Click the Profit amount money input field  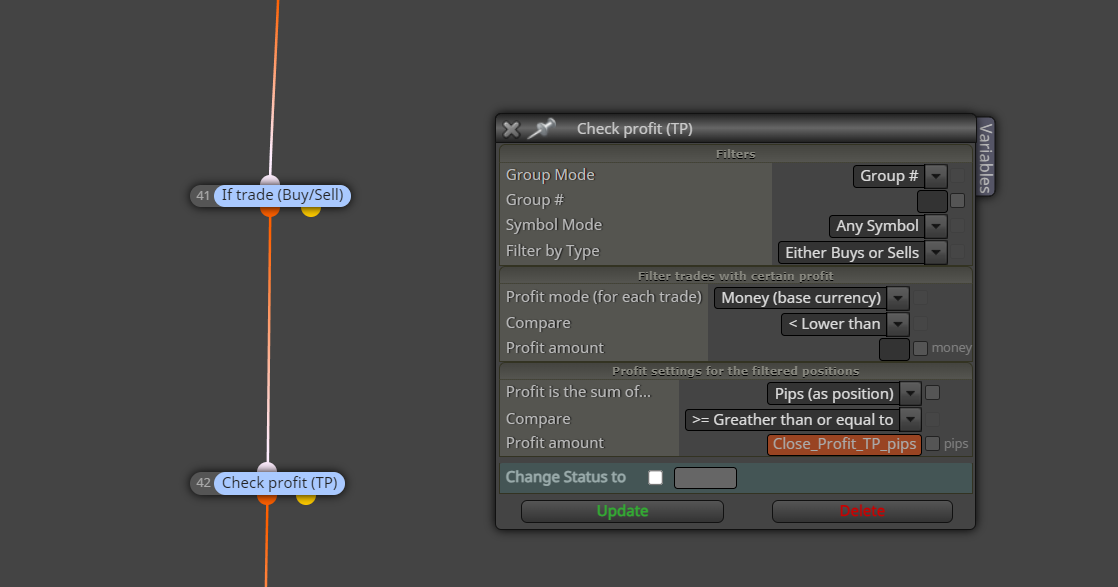click(x=894, y=349)
